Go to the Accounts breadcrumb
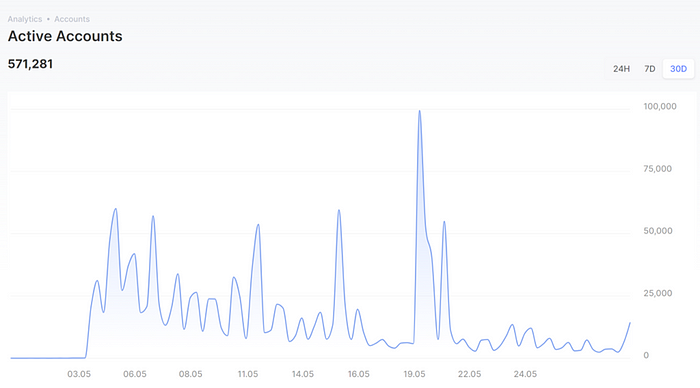 tap(72, 19)
